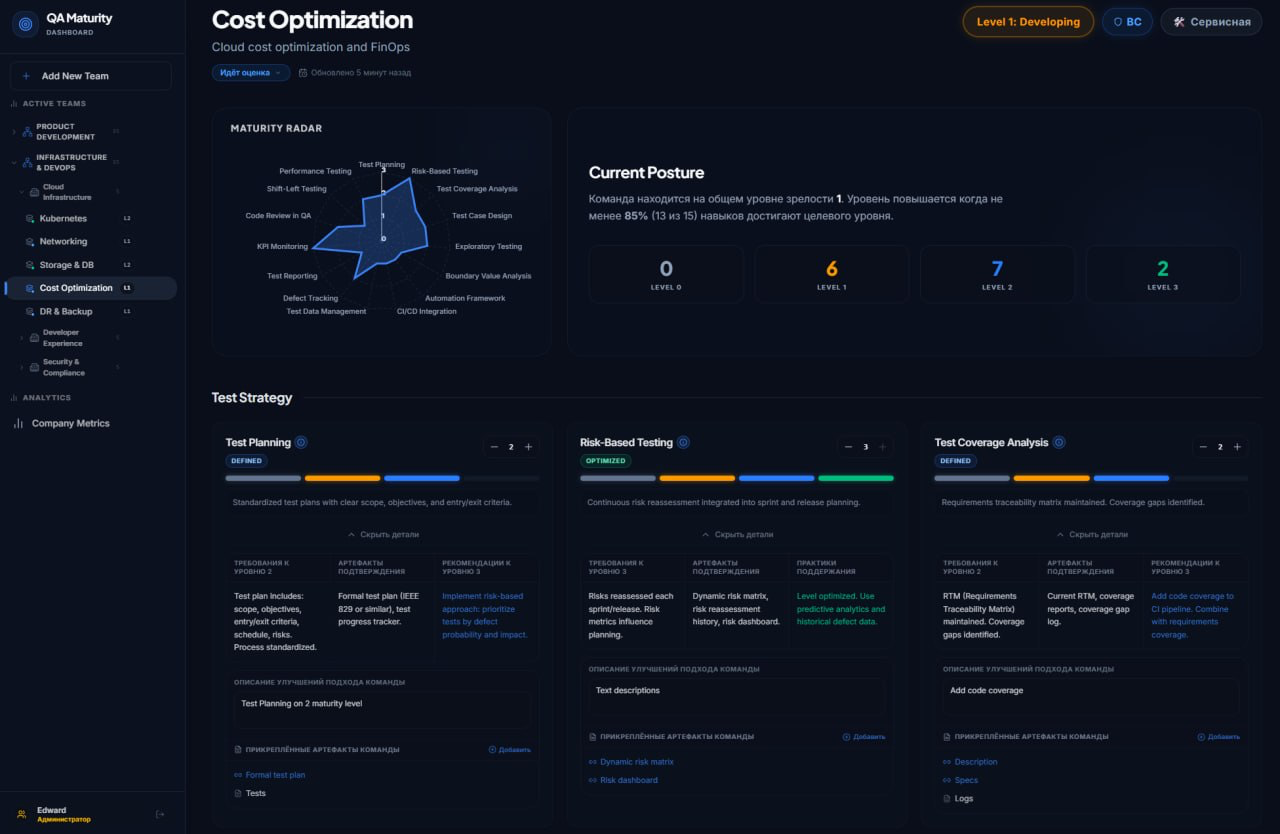Screen dimensions: 1280x834
Task: Click the Level 2 count card showing 7
Action: (x=997, y=274)
